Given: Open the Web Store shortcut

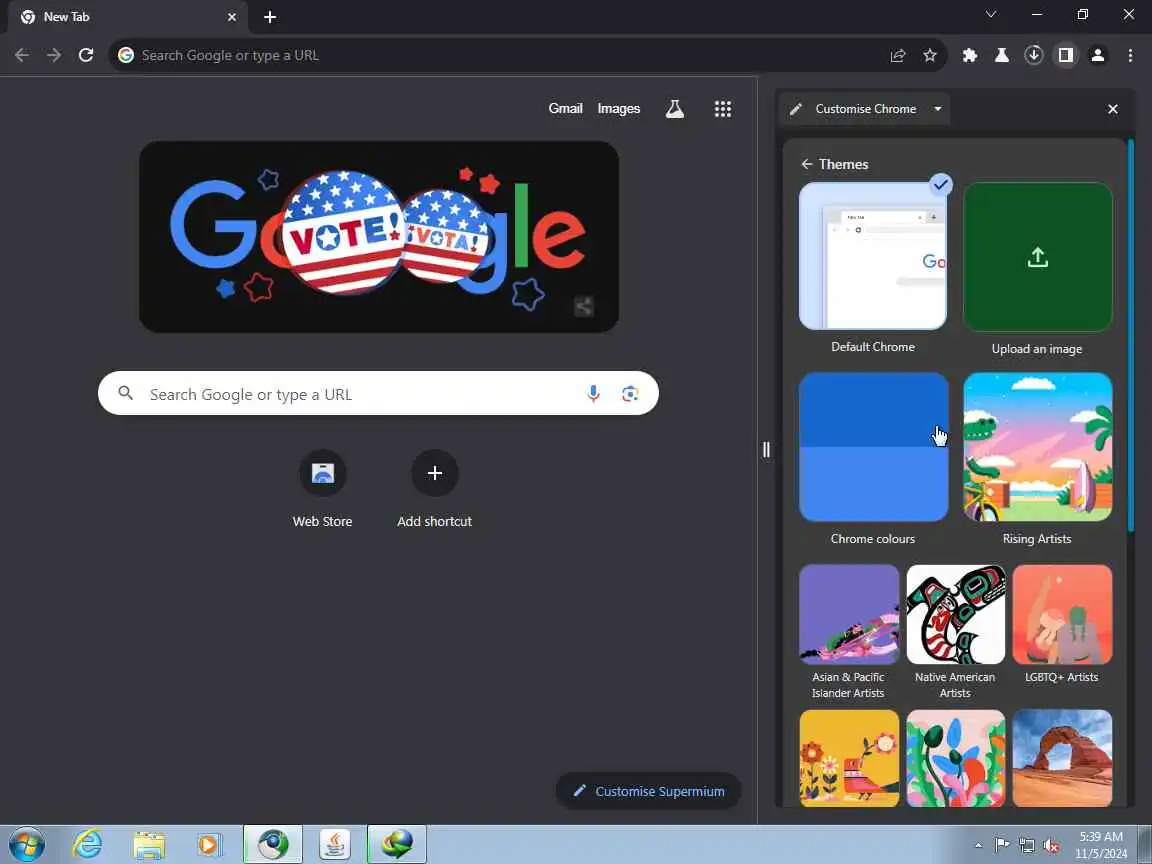Looking at the screenshot, I should (323, 489).
